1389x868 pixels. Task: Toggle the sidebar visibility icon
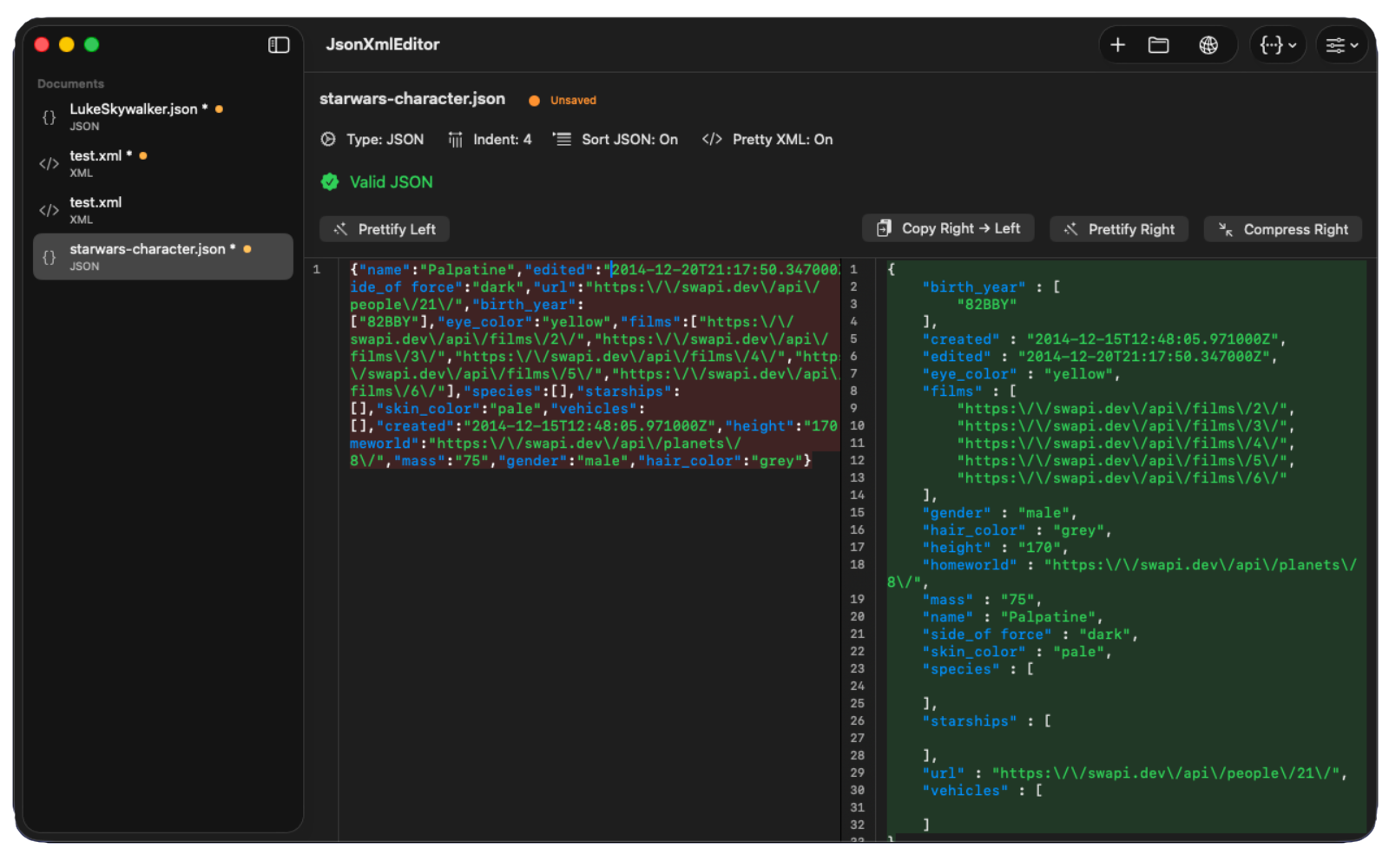[x=278, y=45]
